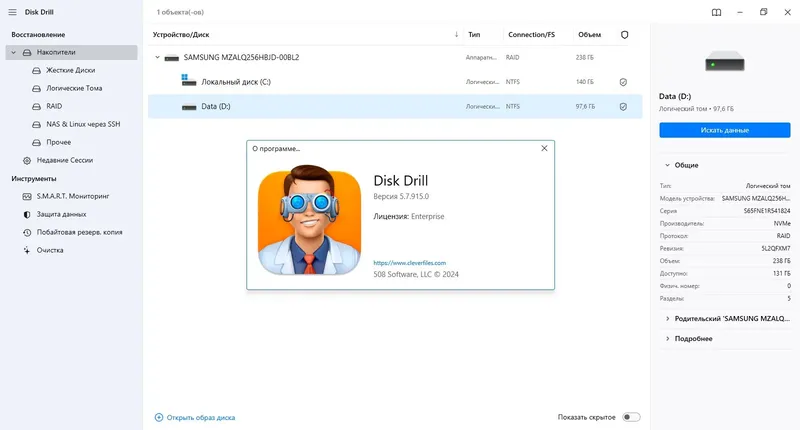Toggle the Показать скрытое switch
800x430 pixels.
[x=631, y=417]
